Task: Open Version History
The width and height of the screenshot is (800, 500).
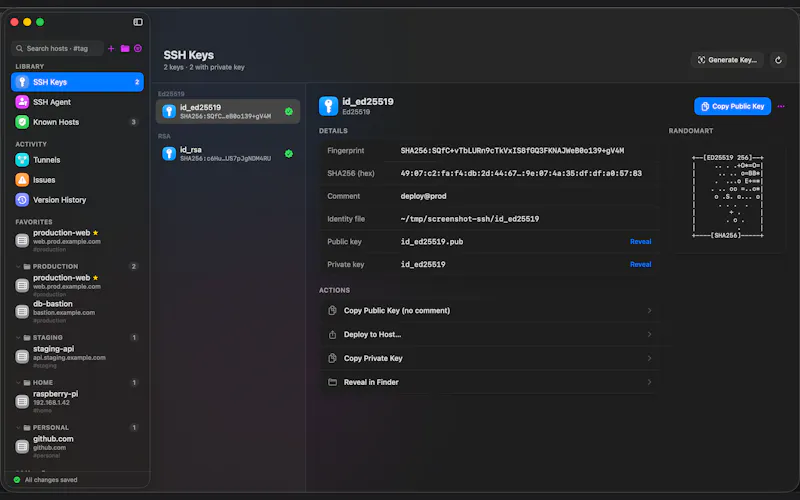Action: click(x=78, y=200)
